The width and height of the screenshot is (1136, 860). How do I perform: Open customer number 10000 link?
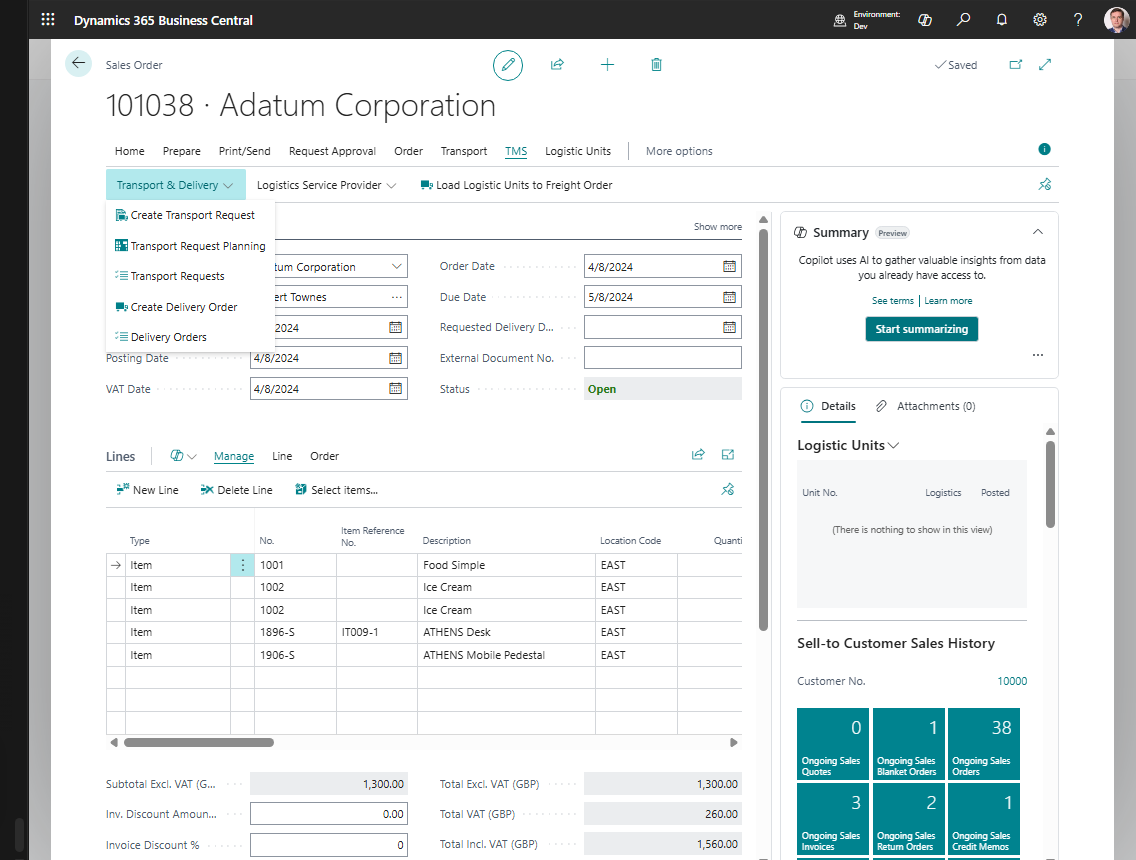pos(1012,681)
